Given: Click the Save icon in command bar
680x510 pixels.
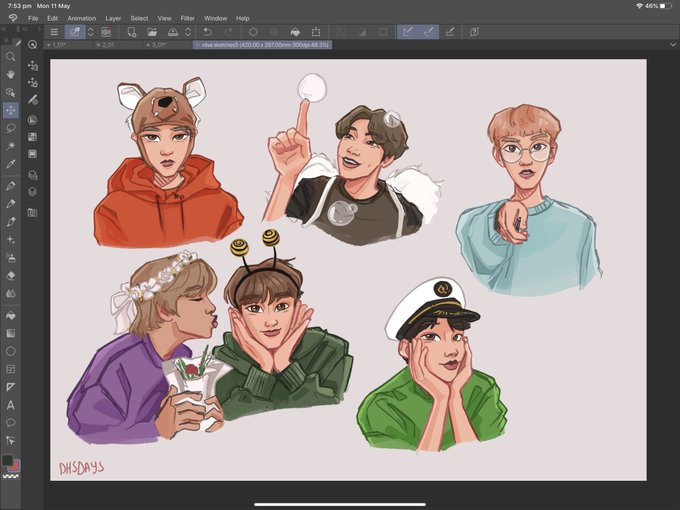Looking at the screenshot, I should (173, 32).
